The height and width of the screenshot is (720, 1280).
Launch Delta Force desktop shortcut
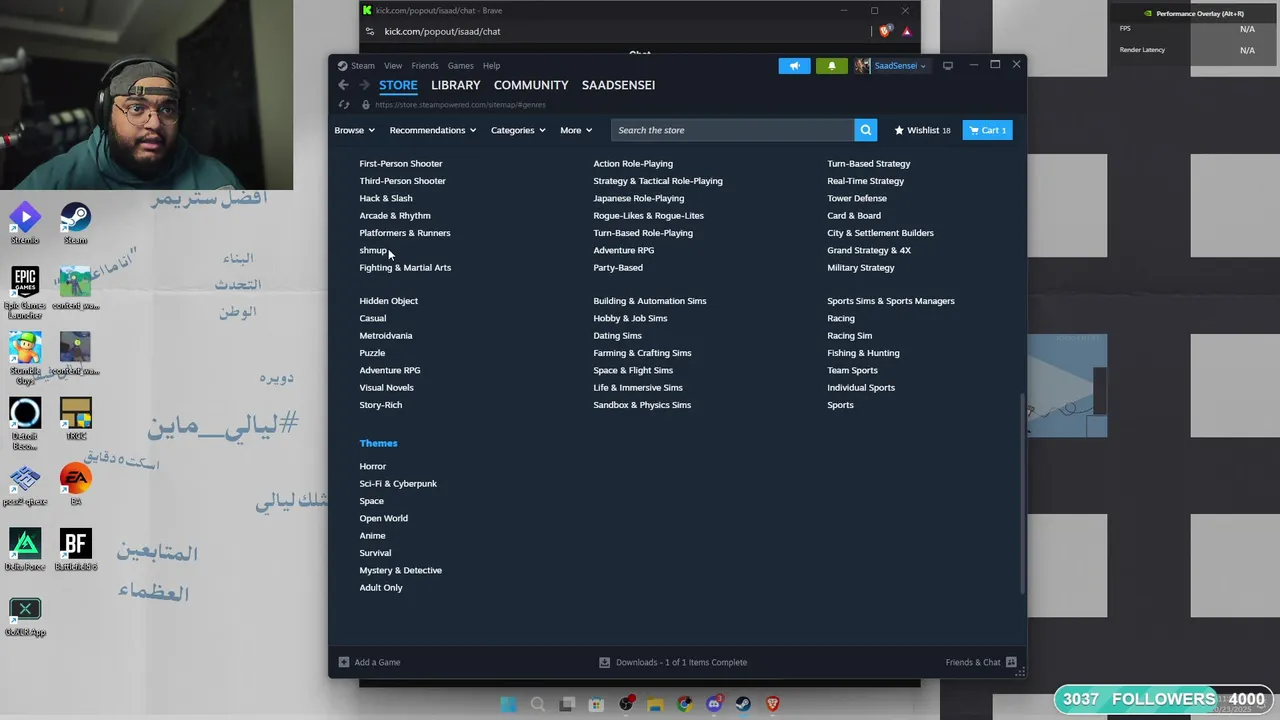[25, 550]
